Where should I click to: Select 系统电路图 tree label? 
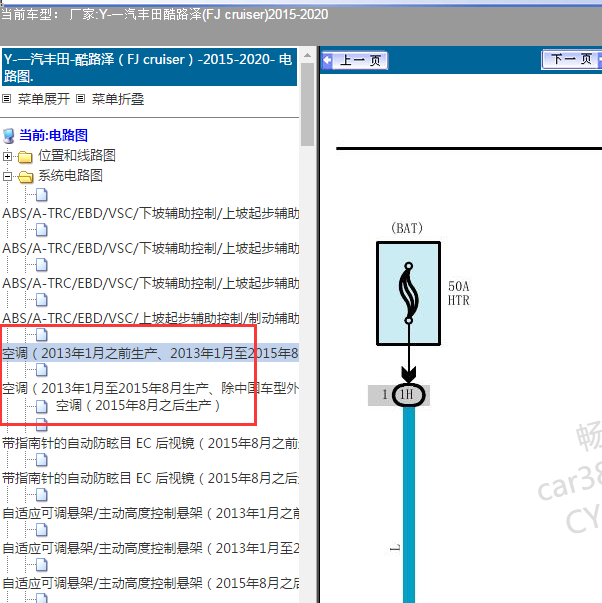coord(70,175)
